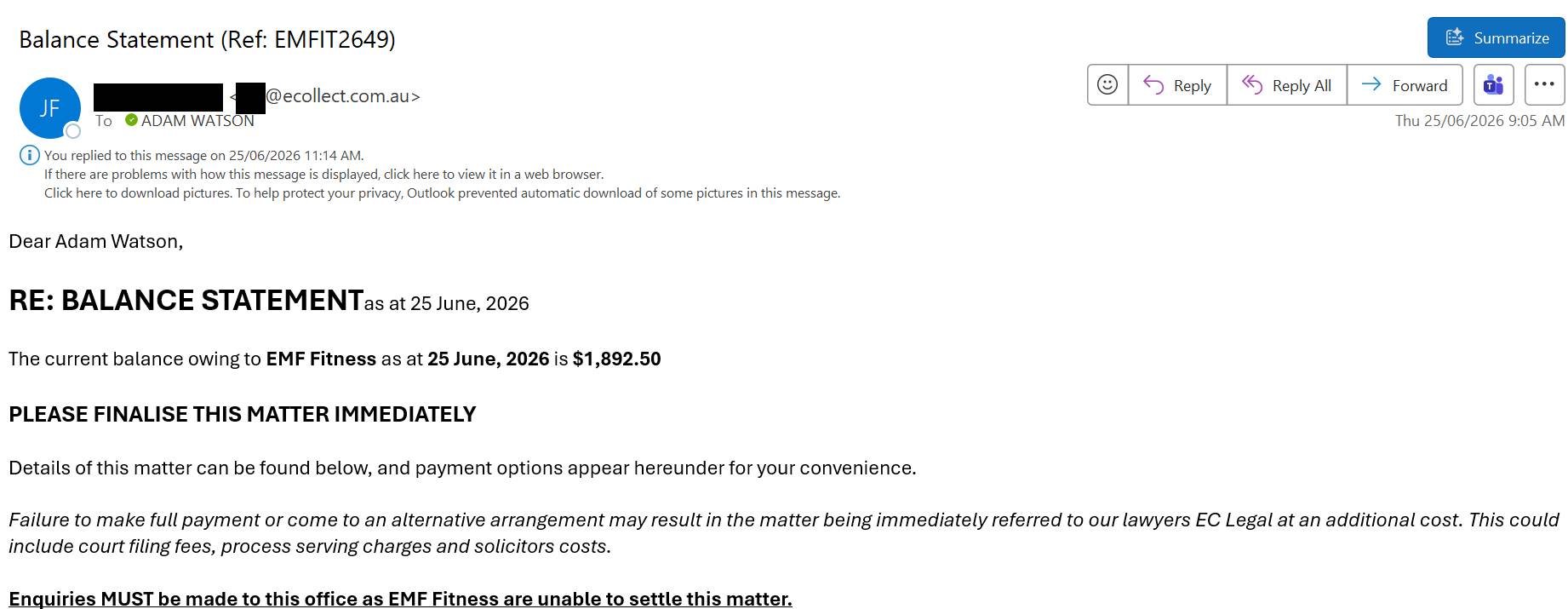Open the more actions ellipsis menu

[1544, 84]
